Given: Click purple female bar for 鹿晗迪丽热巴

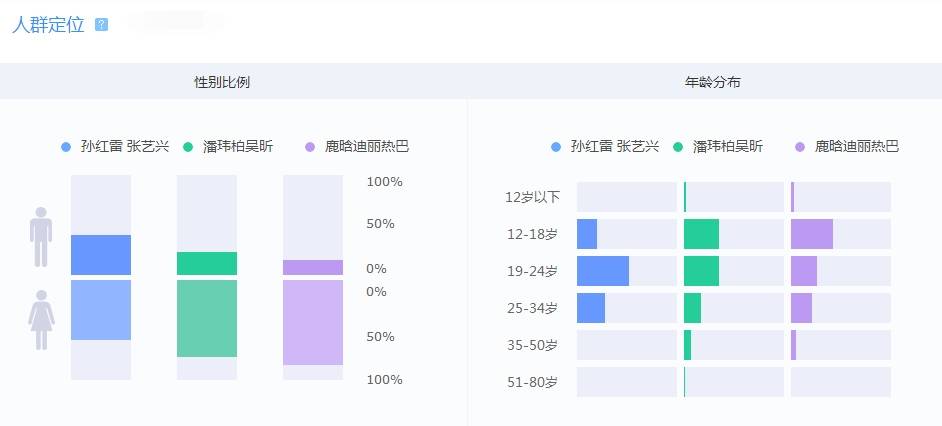Looking at the screenshot, I should click(313, 322).
